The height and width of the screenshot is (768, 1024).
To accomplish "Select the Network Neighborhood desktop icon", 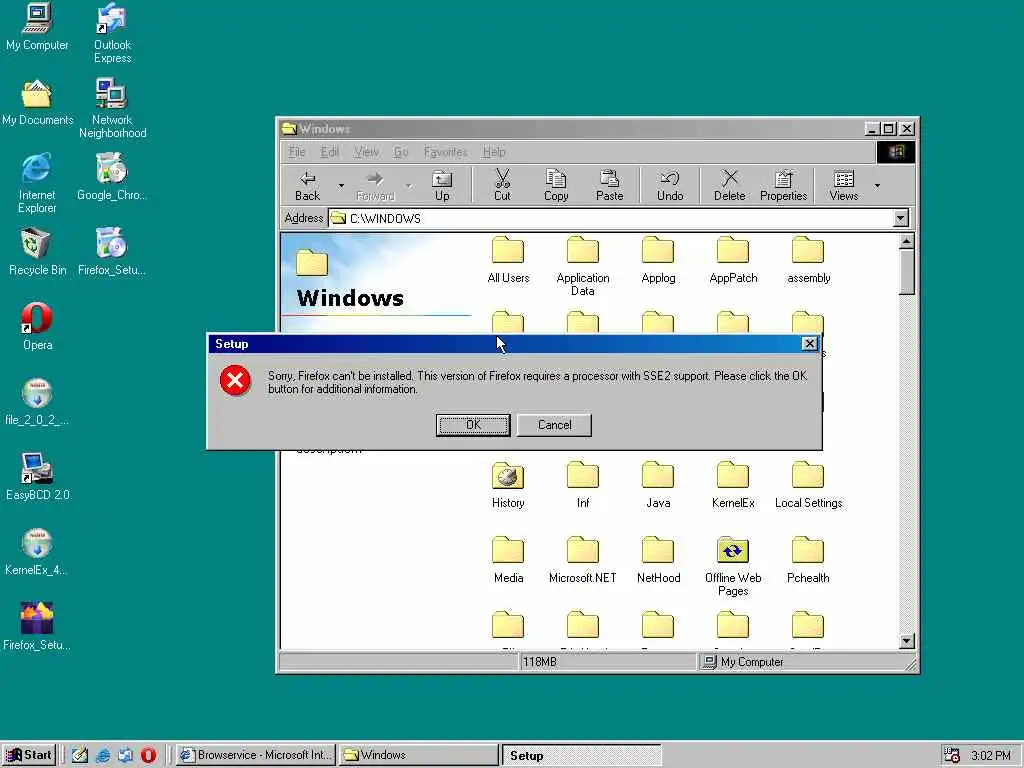I will pyautogui.click(x=112, y=108).
